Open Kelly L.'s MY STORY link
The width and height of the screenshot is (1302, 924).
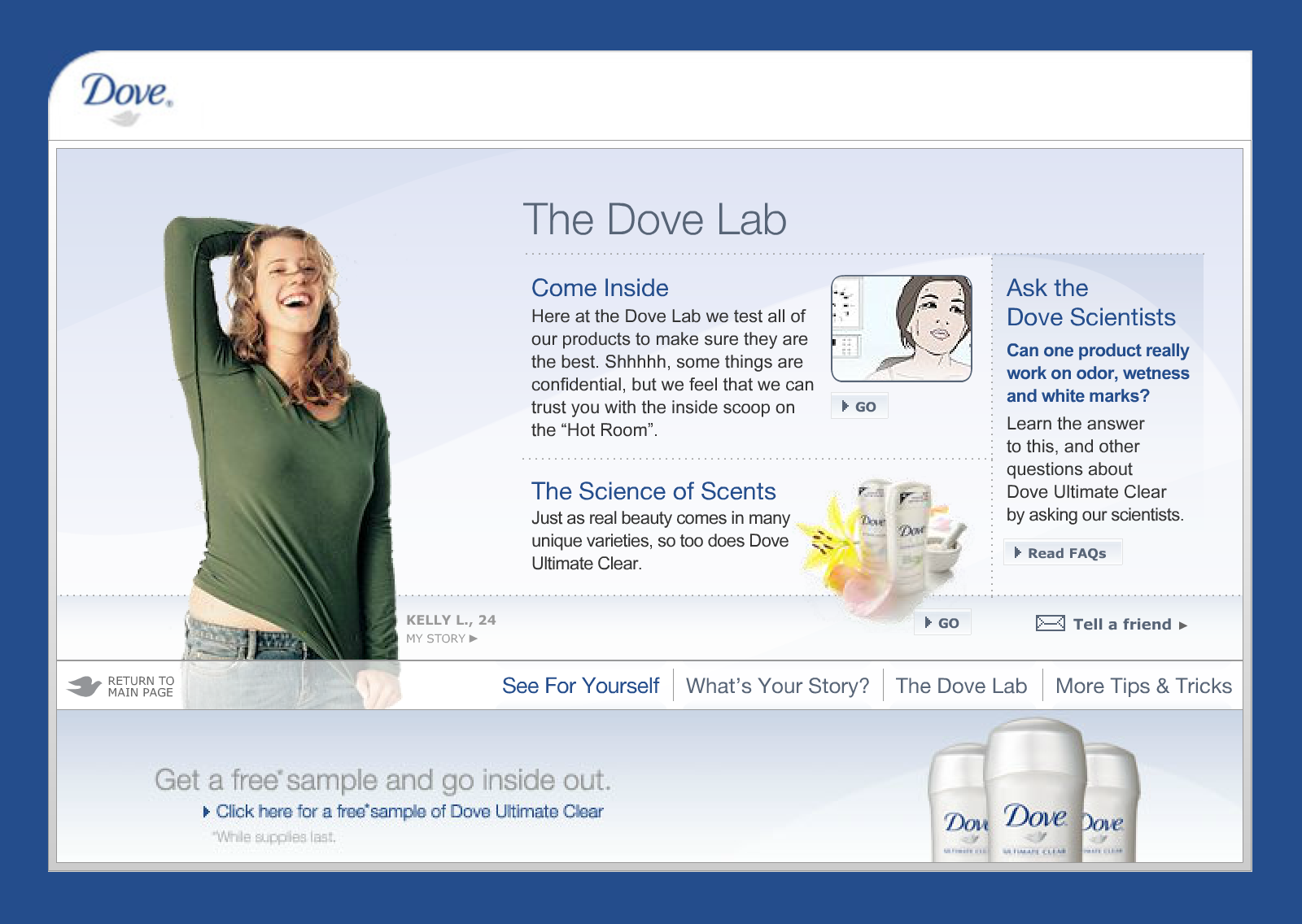[x=442, y=639]
